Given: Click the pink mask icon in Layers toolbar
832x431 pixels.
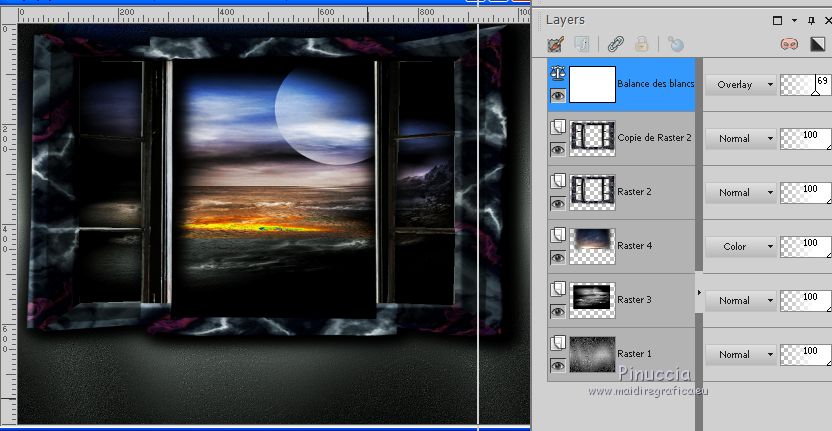Looking at the screenshot, I should tap(789, 44).
